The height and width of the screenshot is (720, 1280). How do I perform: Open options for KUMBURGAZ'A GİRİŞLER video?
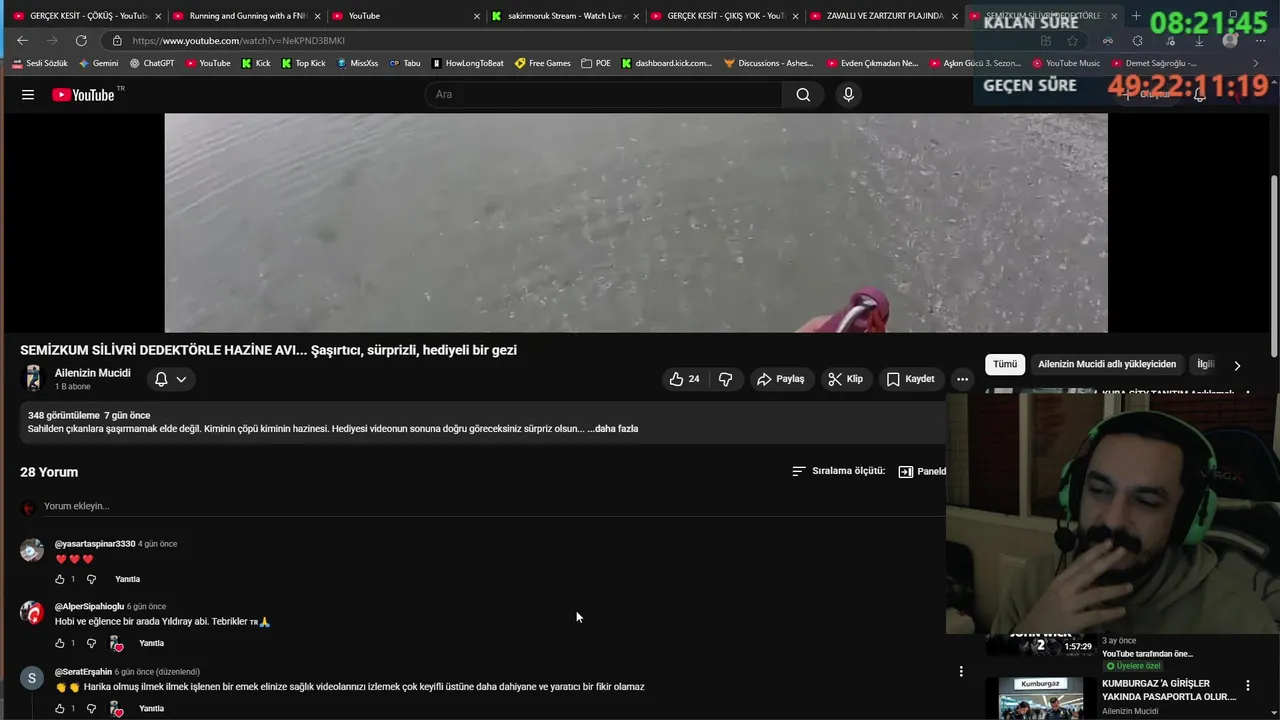(x=1247, y=686)
